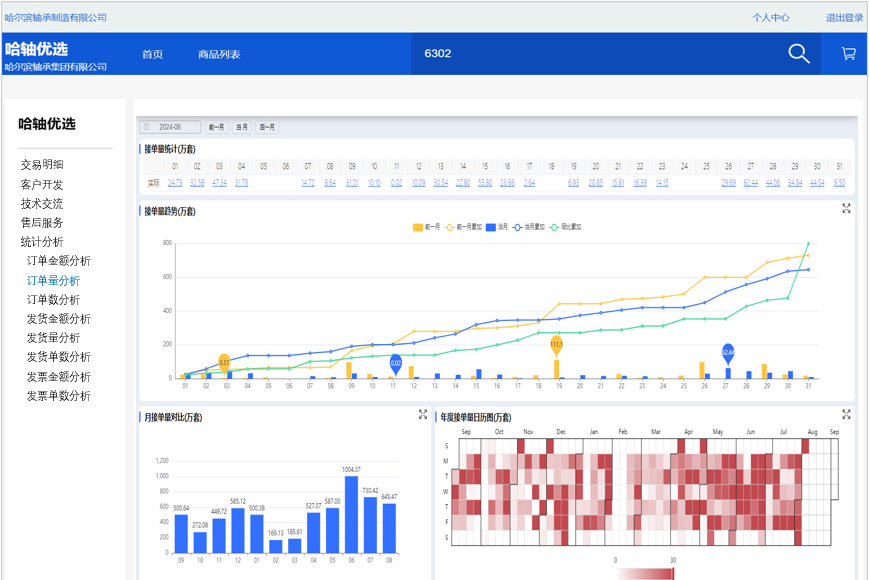Expand the 月接单量对比 chart to fullscreen
Image resolution: width=870 pixels, height=580 pixels.
coord(423,414)
